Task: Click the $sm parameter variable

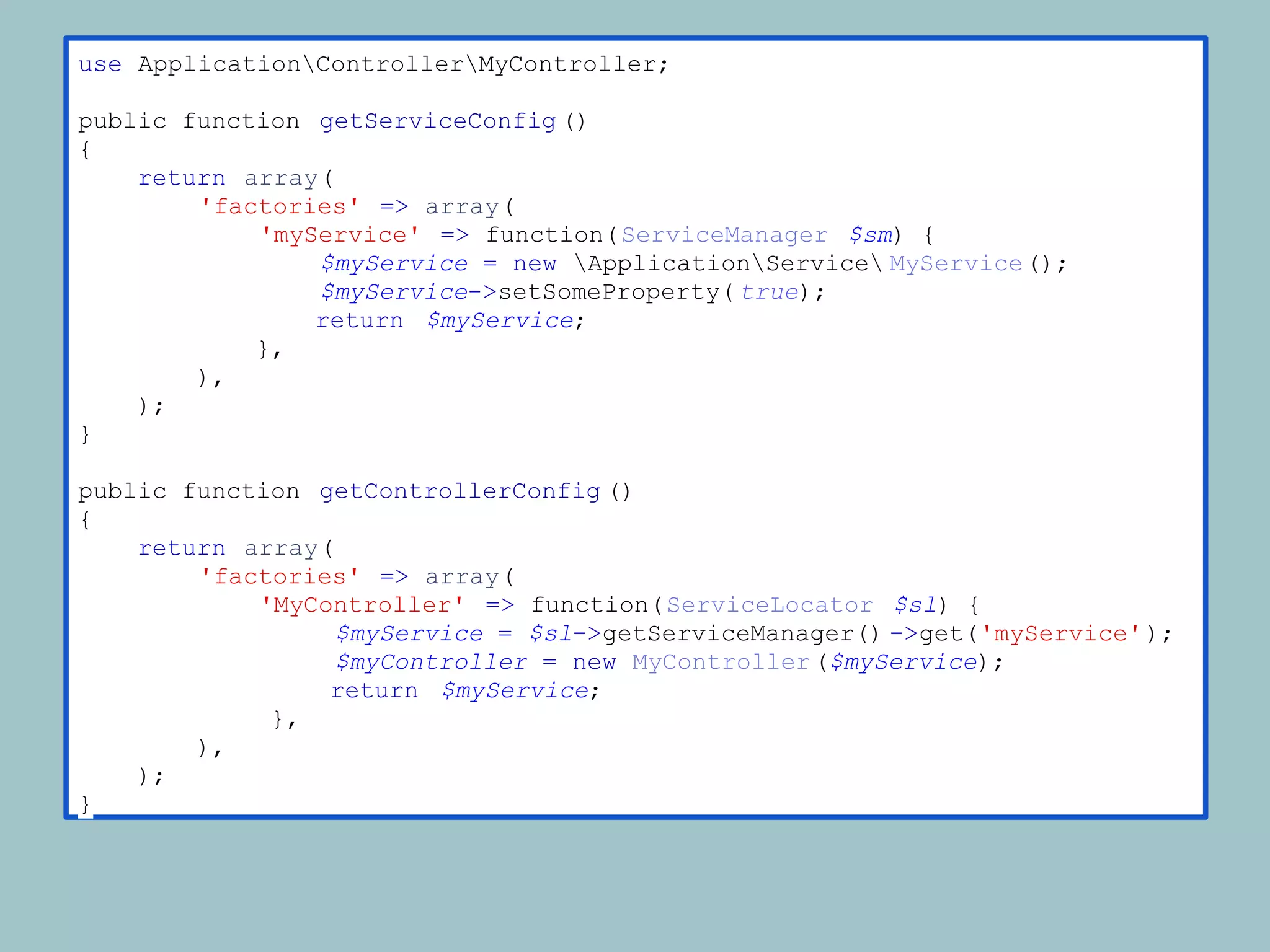Action: pyautogui.click(x=871, y=235)
